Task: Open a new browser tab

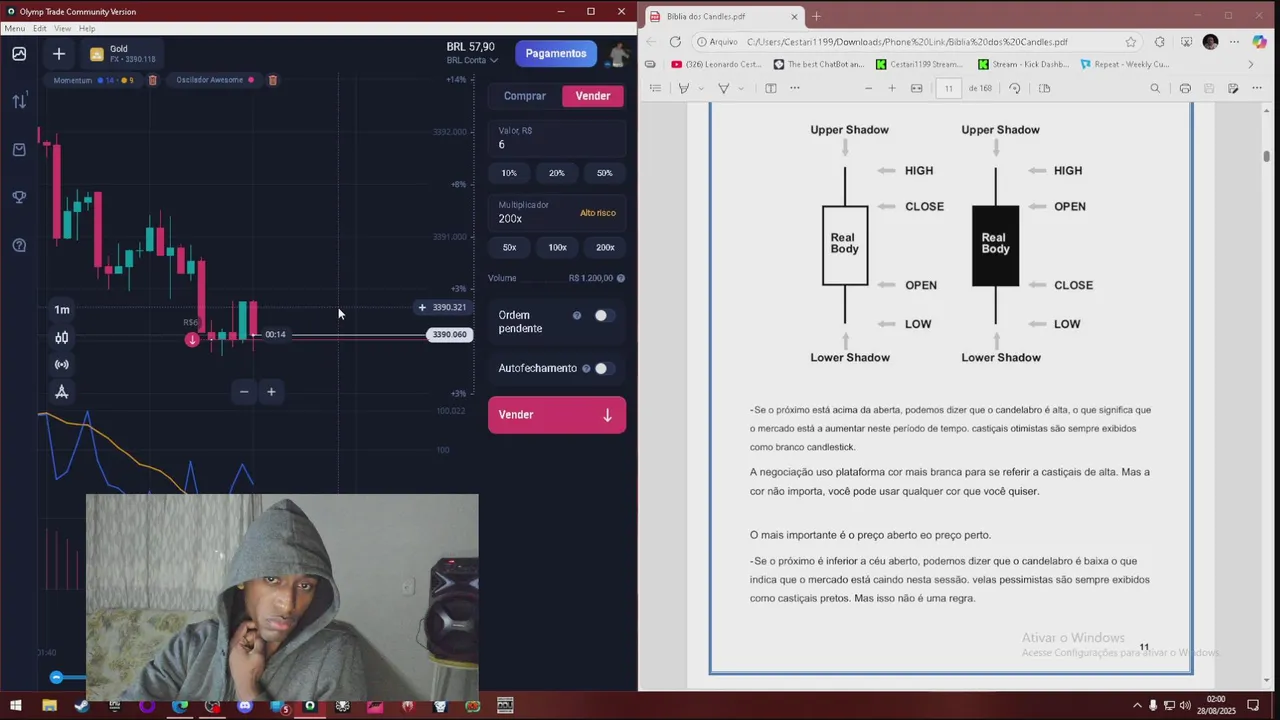Action: pos(816,16)
